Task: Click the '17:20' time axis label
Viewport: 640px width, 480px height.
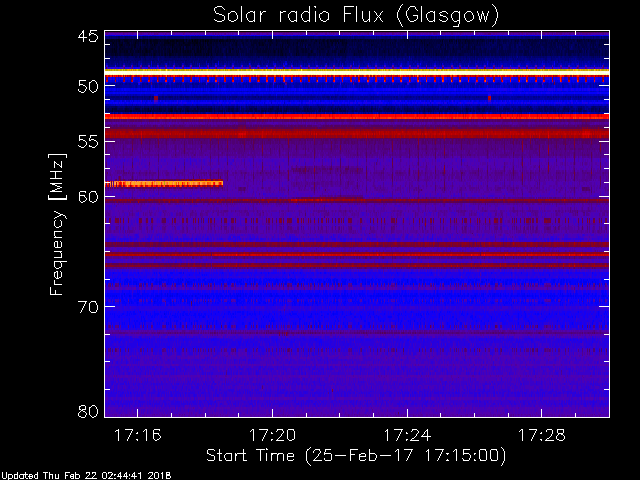Action: pos(272,435)
